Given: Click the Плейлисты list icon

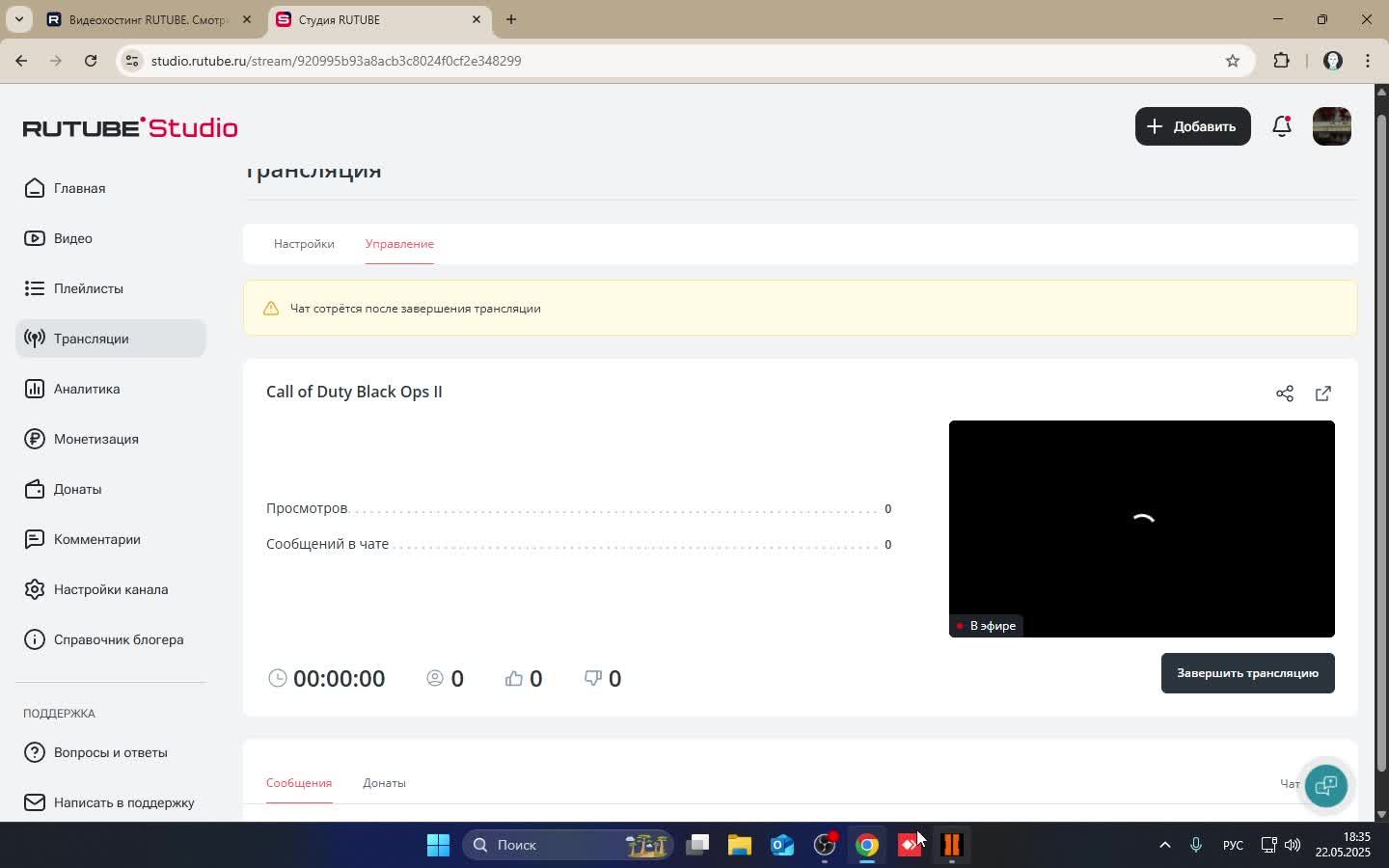Looking at the screenshot, I should [x=35, y=288].
